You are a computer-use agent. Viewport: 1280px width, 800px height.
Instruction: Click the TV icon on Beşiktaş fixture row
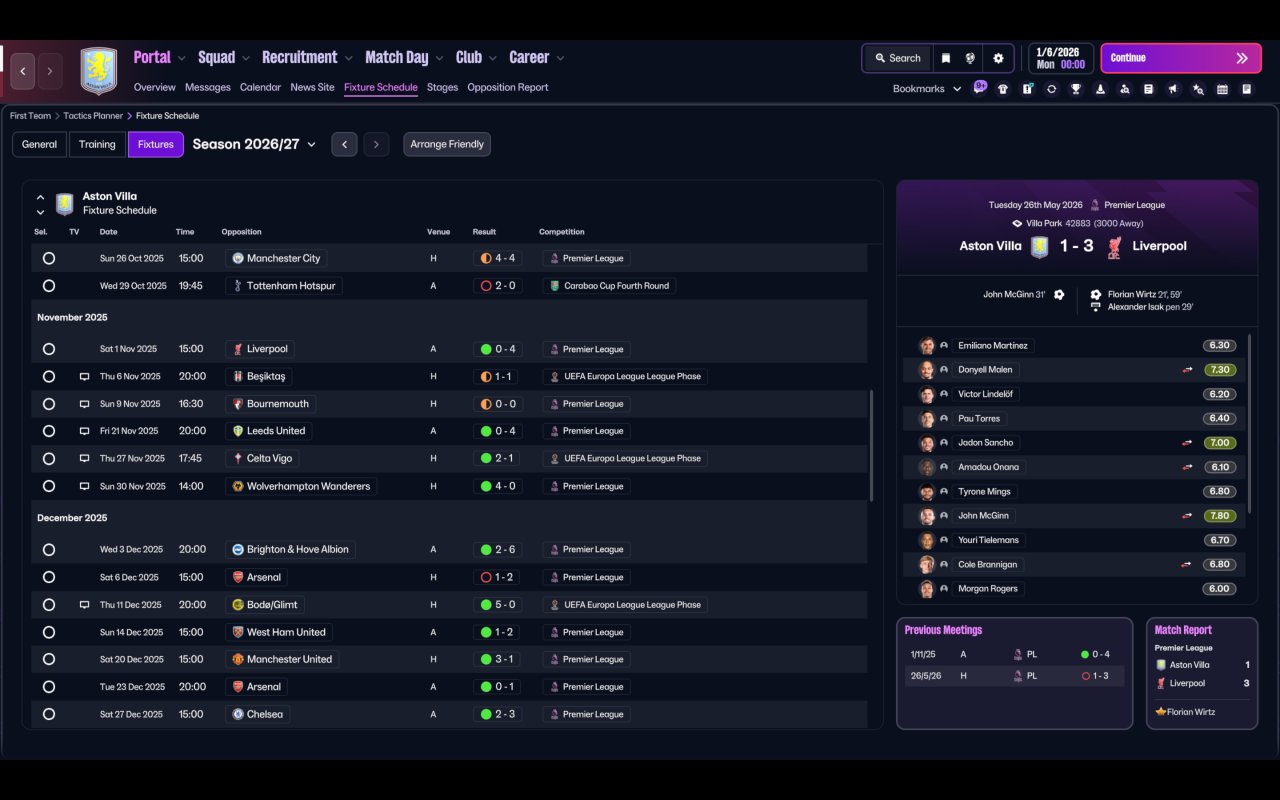(84, 377)
